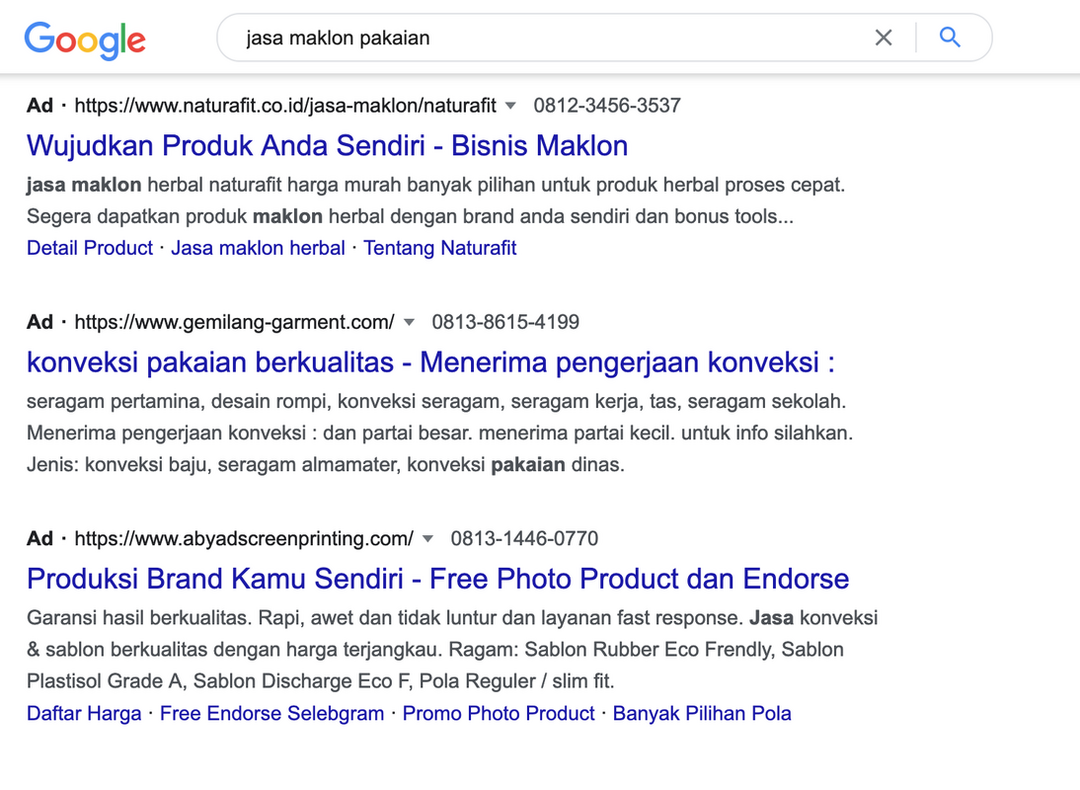Click the 'Detail Product' sitelink
The height and width of the screenshot is (790, 1080).
(89, 247)
